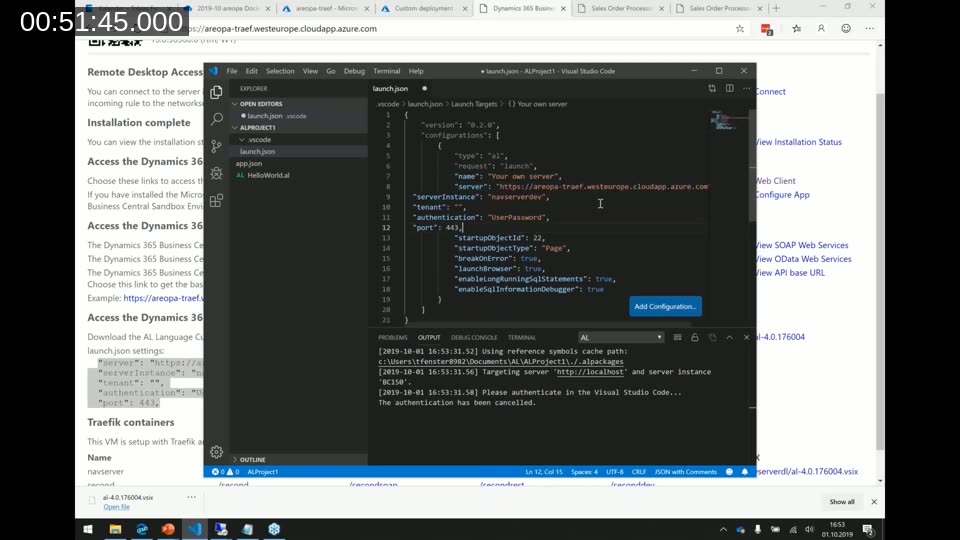Click Show all downloads button
The image size is (960, 540).
coord(842,502)
